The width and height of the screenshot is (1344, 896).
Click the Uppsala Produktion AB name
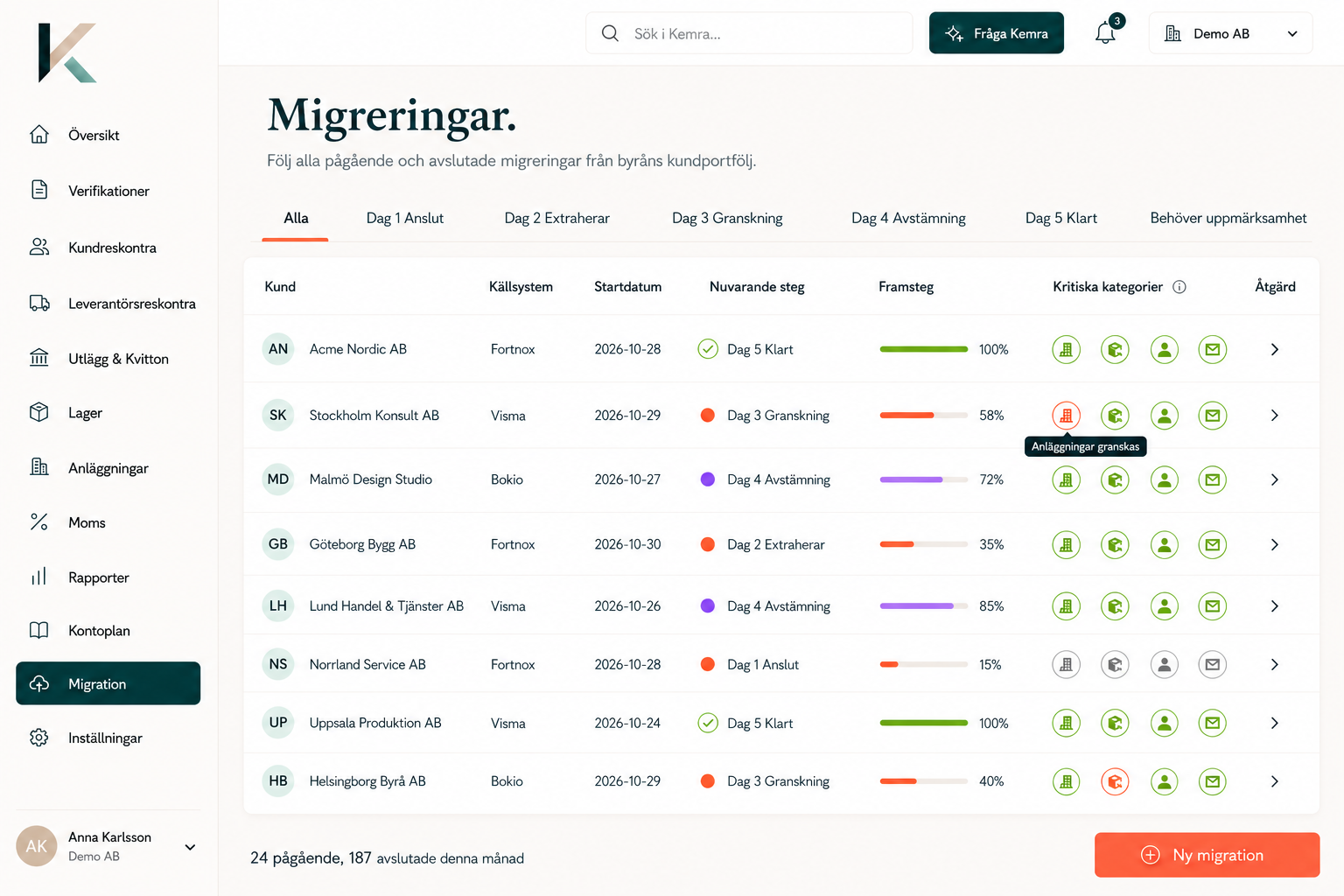coord(375,724)
